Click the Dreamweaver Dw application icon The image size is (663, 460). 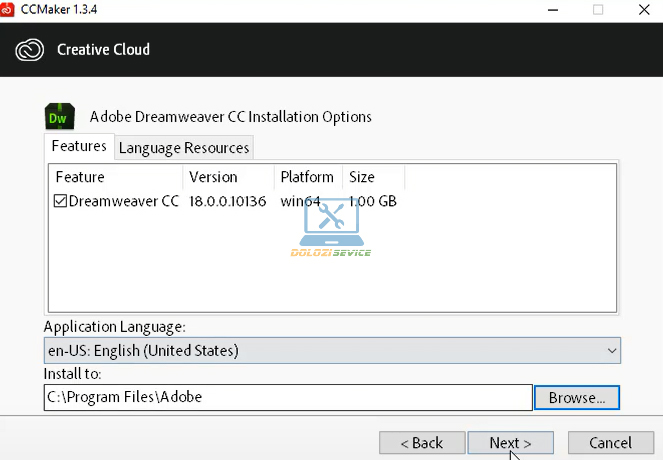pos(60,117)
